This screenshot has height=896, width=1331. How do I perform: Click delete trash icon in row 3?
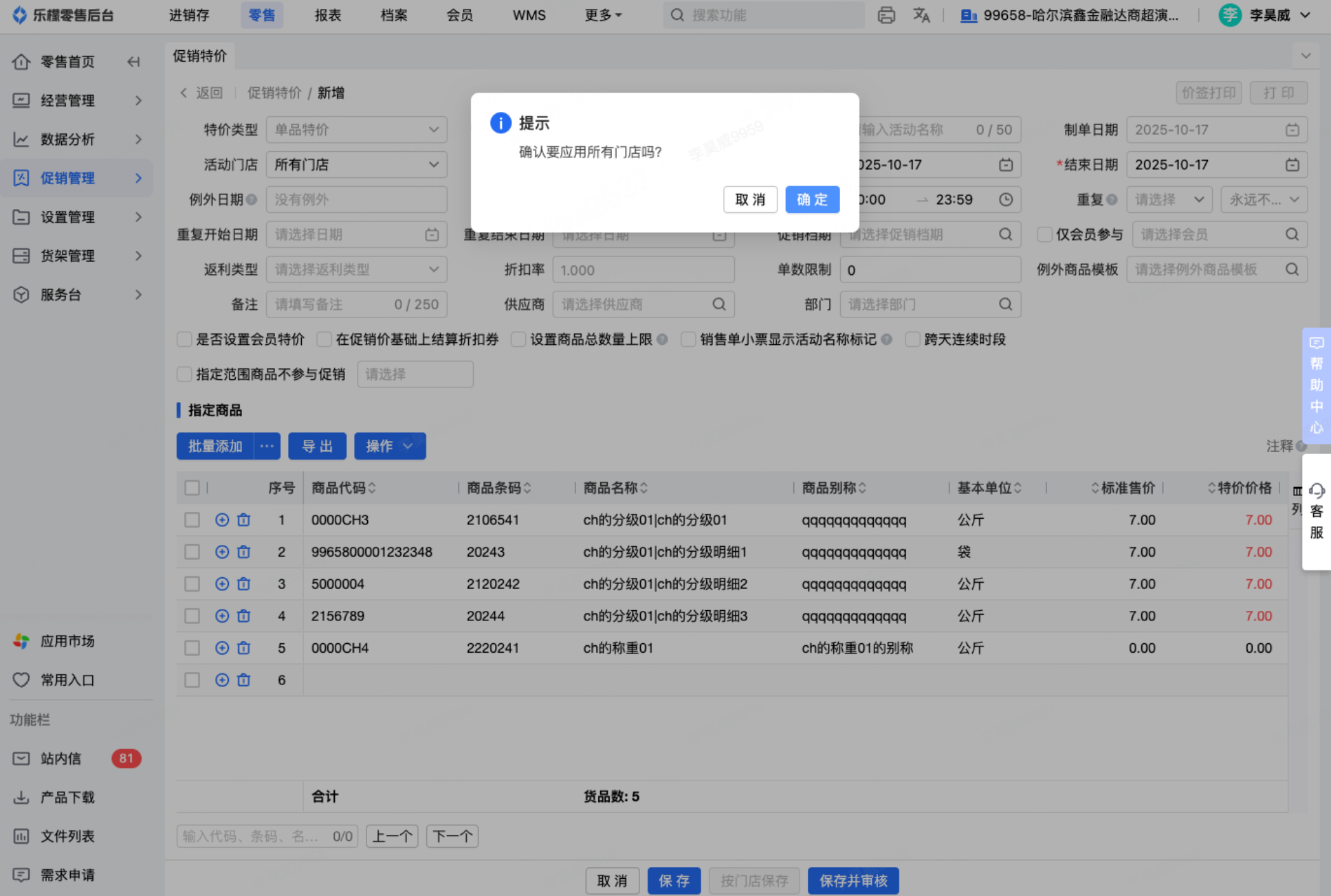(x=243, y=584)
